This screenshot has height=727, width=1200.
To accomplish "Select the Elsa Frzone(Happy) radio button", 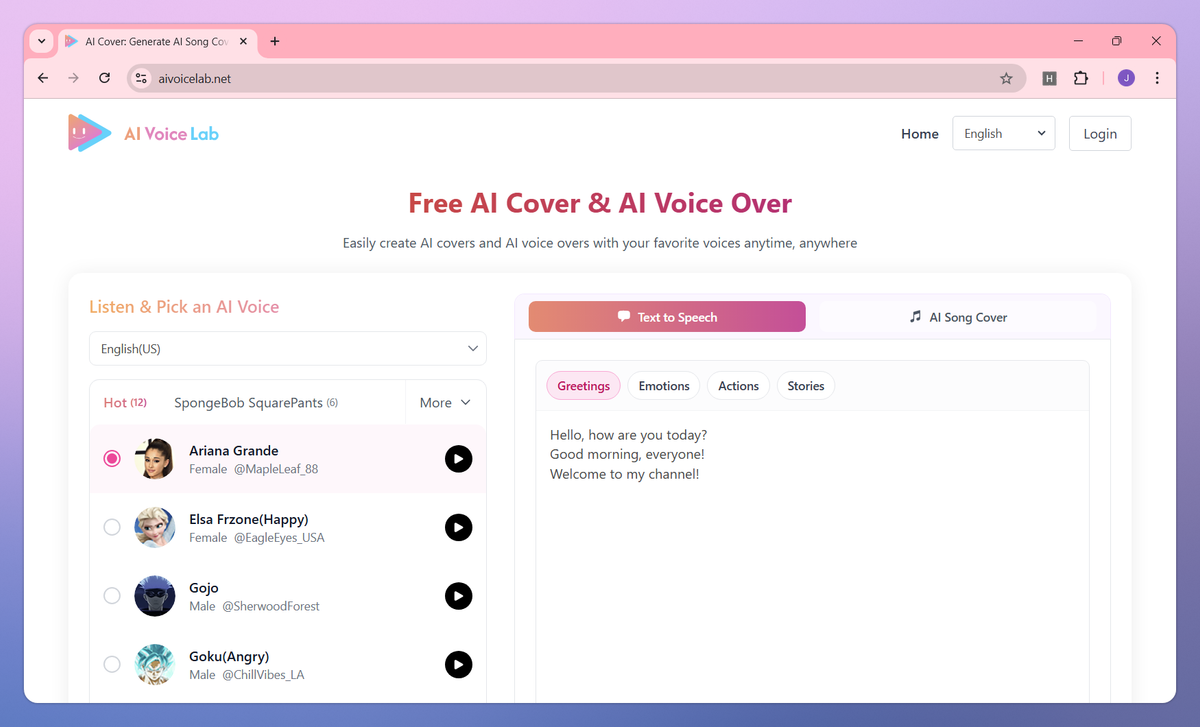I will point(112,527).
